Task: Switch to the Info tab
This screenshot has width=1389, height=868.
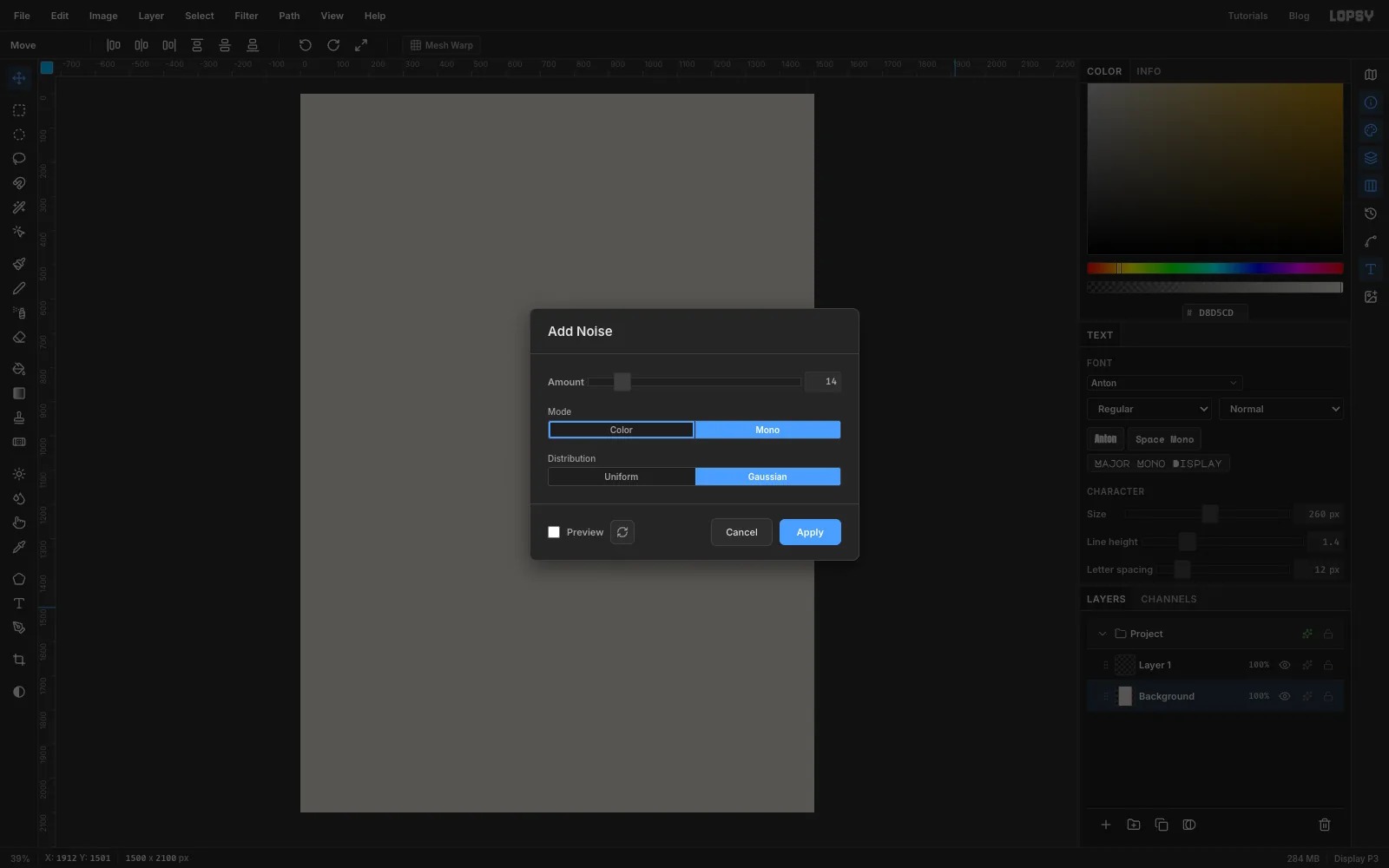Action: click(1149, 71)
